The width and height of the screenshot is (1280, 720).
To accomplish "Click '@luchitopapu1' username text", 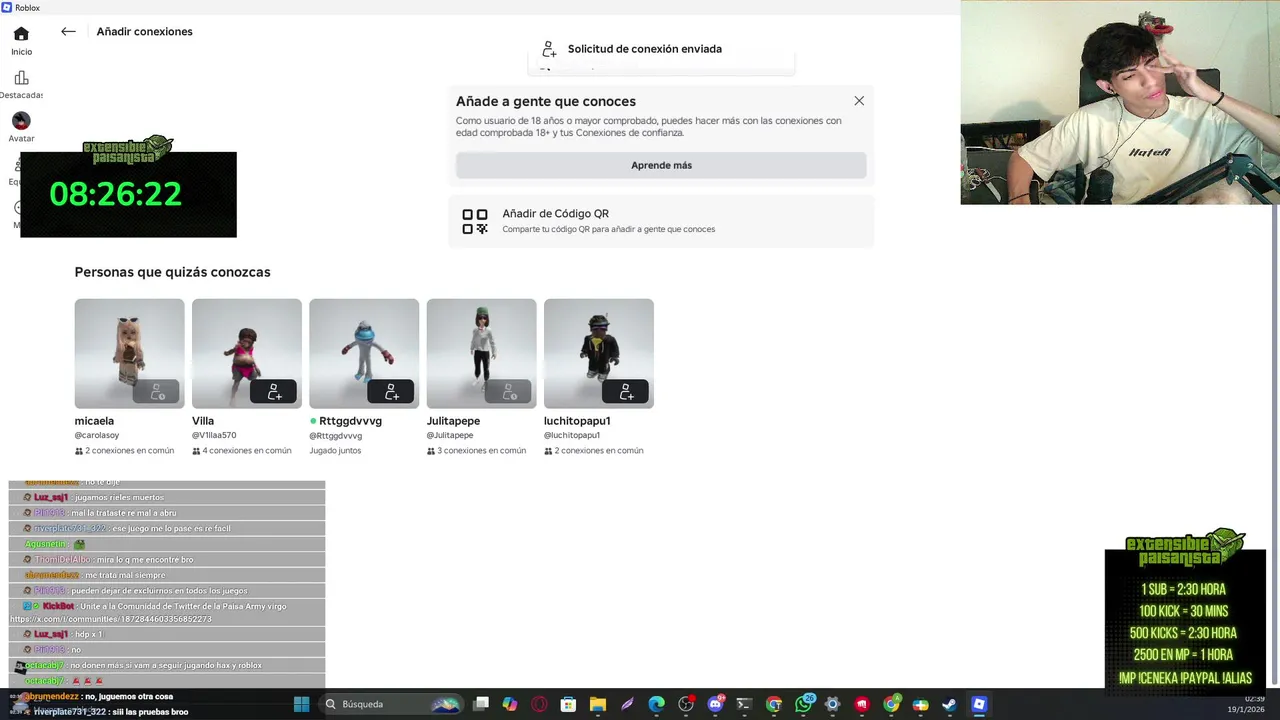I will pyautogui.click(x=572, y=436).
